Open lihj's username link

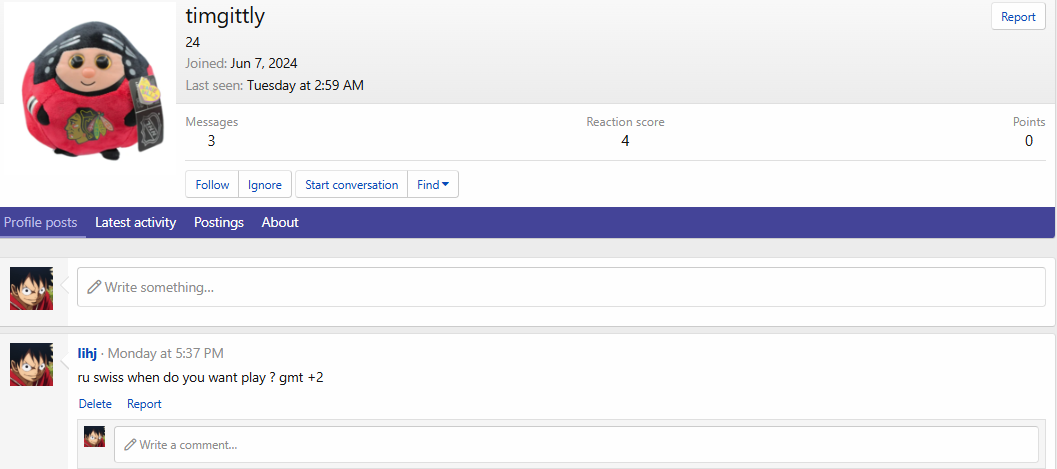point(88,353)
